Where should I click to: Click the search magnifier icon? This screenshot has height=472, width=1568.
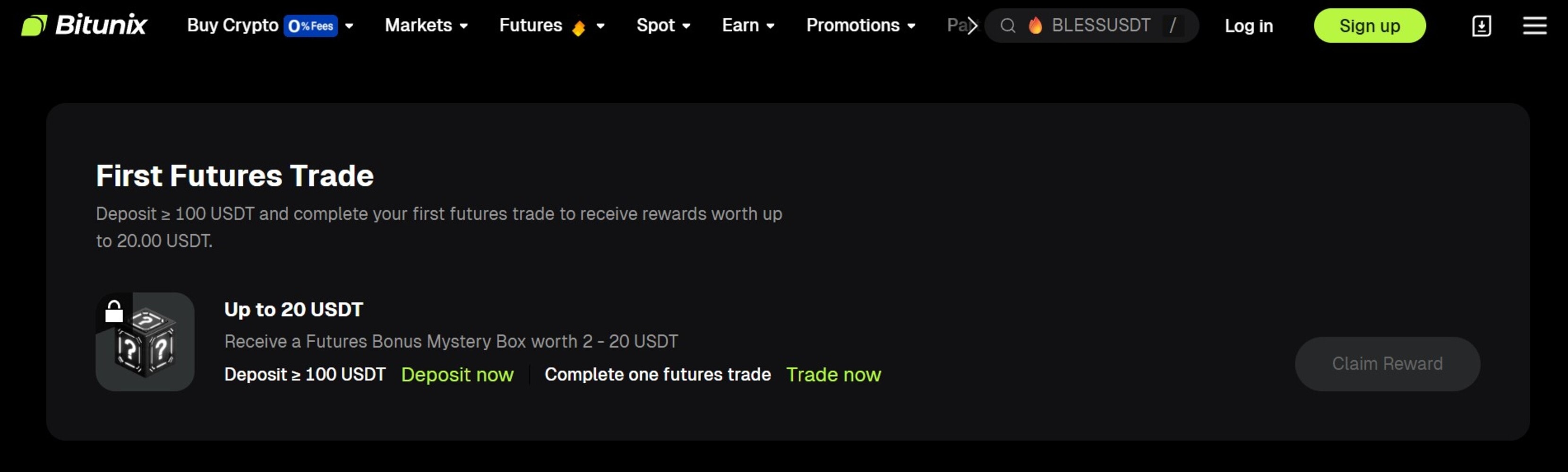(1007, 25)
